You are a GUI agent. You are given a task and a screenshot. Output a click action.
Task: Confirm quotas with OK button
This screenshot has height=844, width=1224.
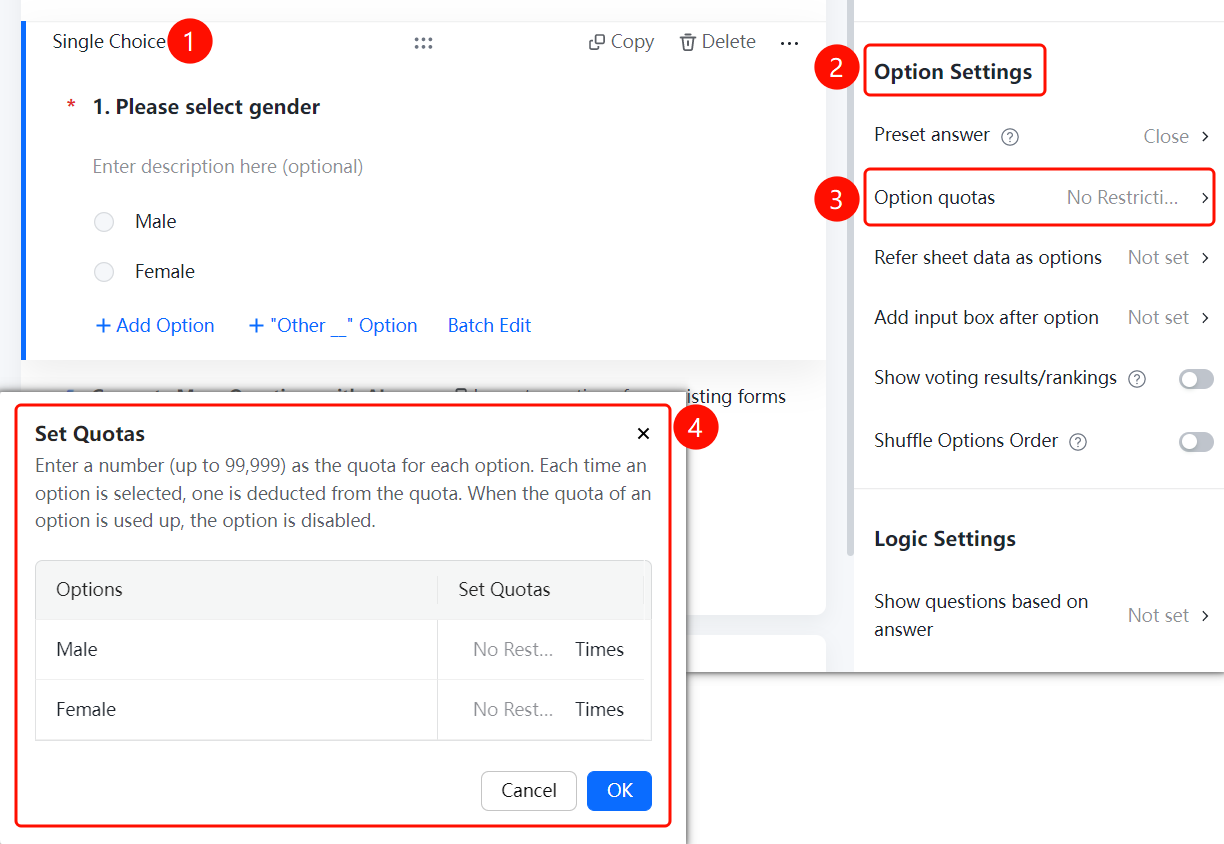[x=619, y=790]
